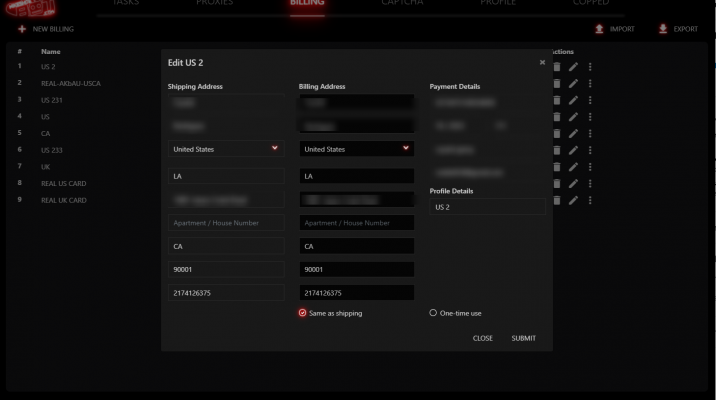Open the Captcha tab
The width and height of the screenshot is (716, 400).
(402, 4)
